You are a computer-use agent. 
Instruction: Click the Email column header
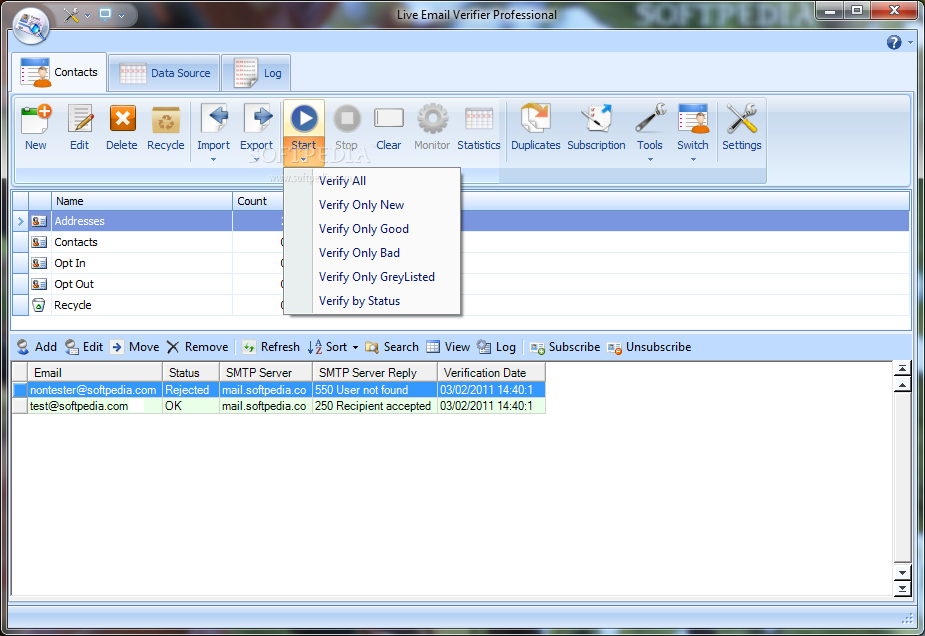[95, 373]
